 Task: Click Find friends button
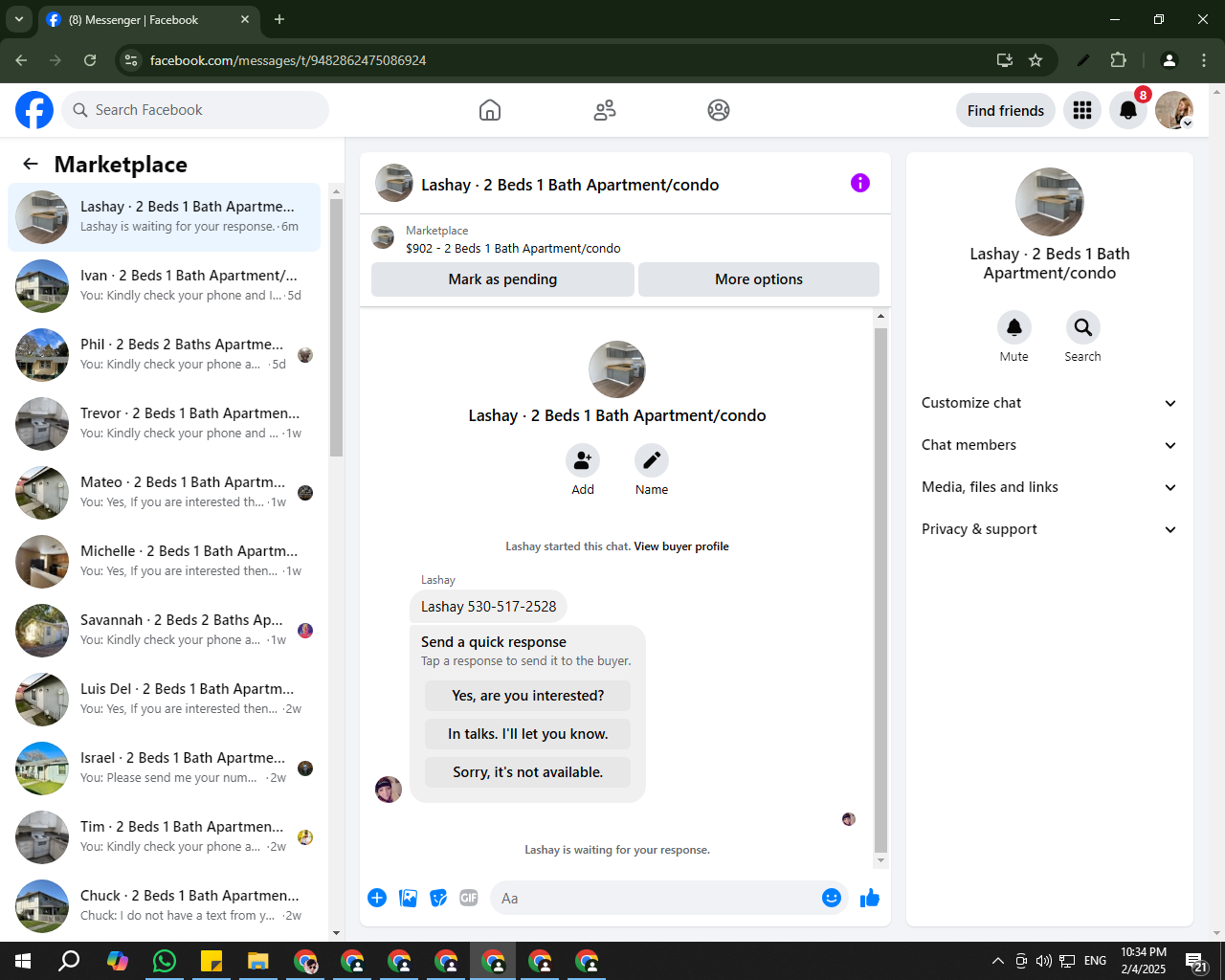pyautogui.click(x=1006, y=110)
